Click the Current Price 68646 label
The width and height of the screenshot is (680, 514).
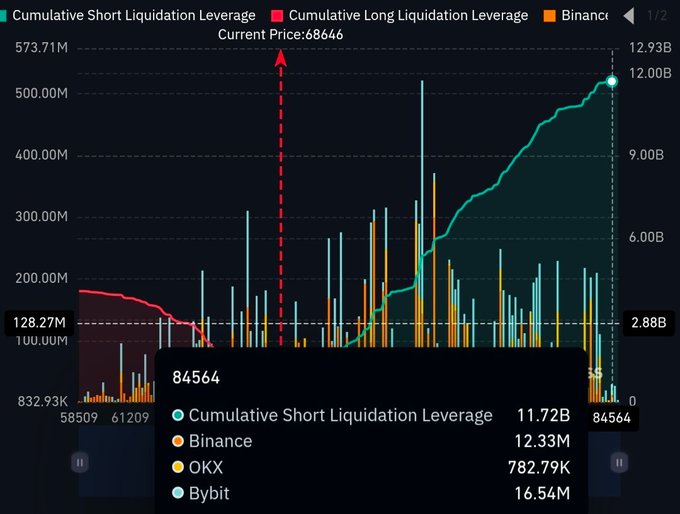tap(279, 34)
